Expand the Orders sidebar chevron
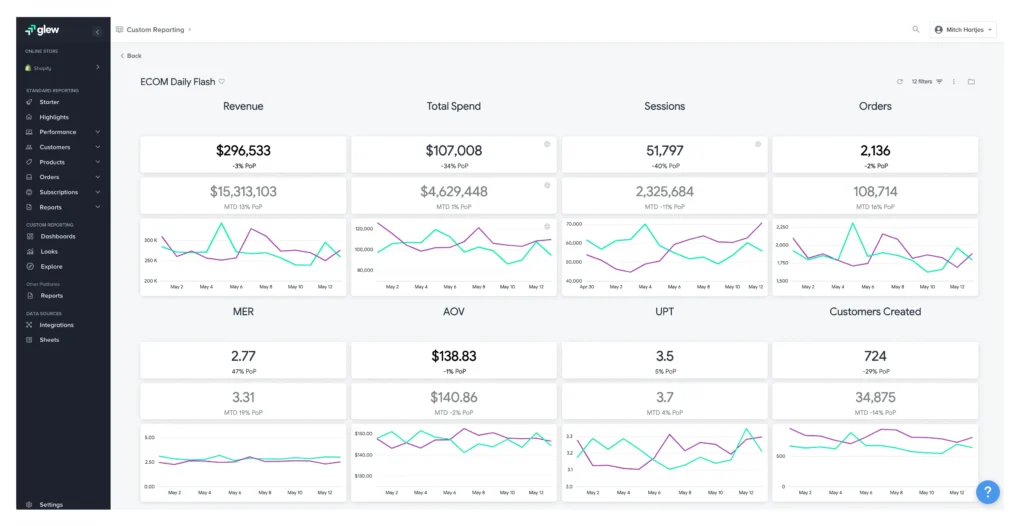This screenshot has width=1024, height=526. [x=98, y=177]
